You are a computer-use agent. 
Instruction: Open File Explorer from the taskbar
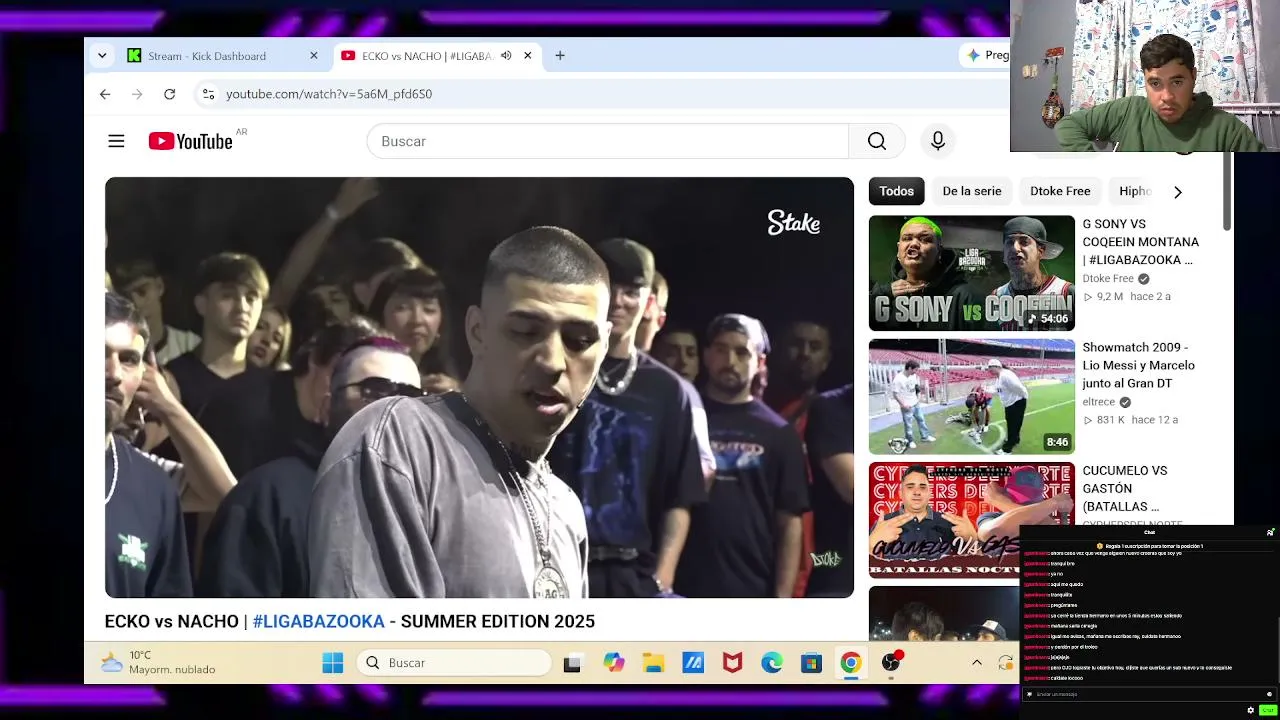tap(653, 663)
